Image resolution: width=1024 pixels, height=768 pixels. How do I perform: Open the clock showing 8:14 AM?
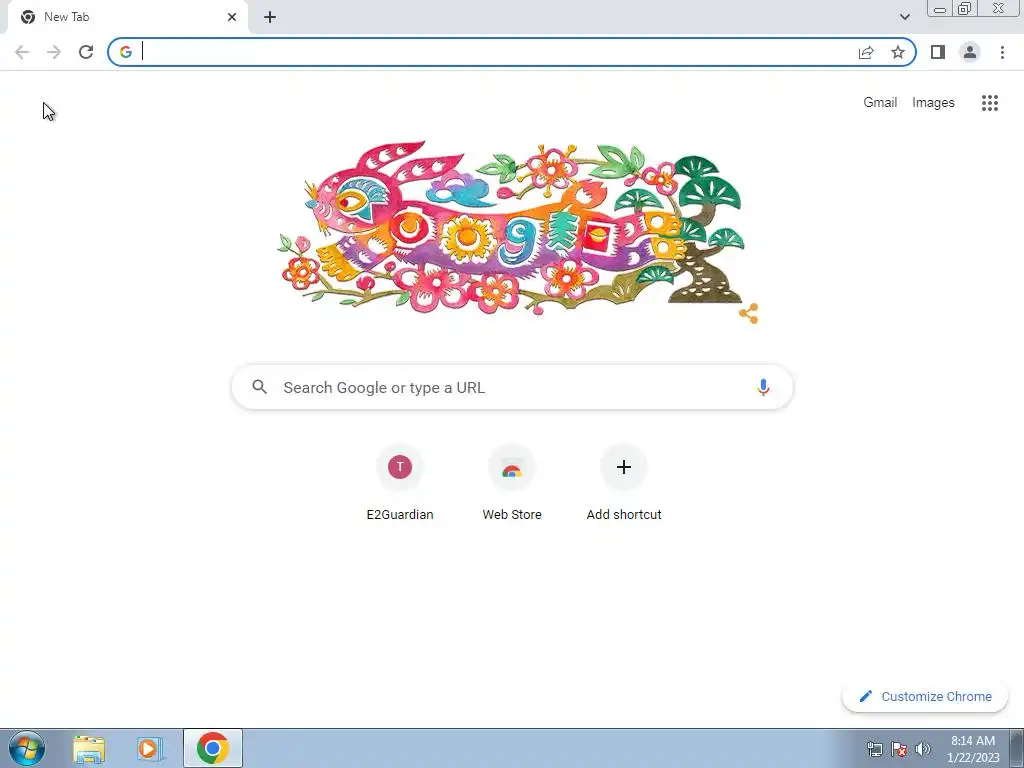coord(973,749)
